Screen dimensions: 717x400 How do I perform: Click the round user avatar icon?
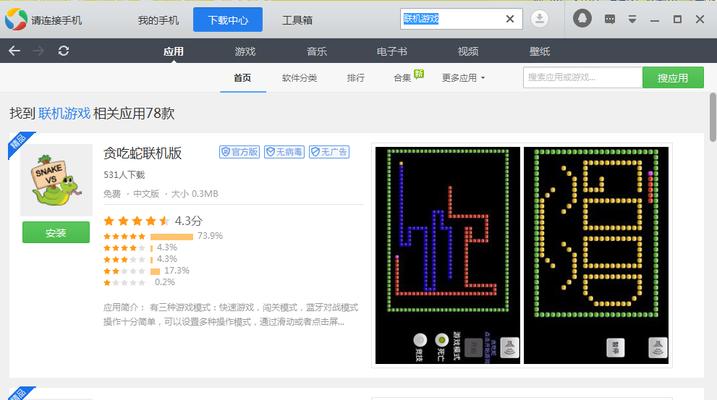click(x=582, y=19)
